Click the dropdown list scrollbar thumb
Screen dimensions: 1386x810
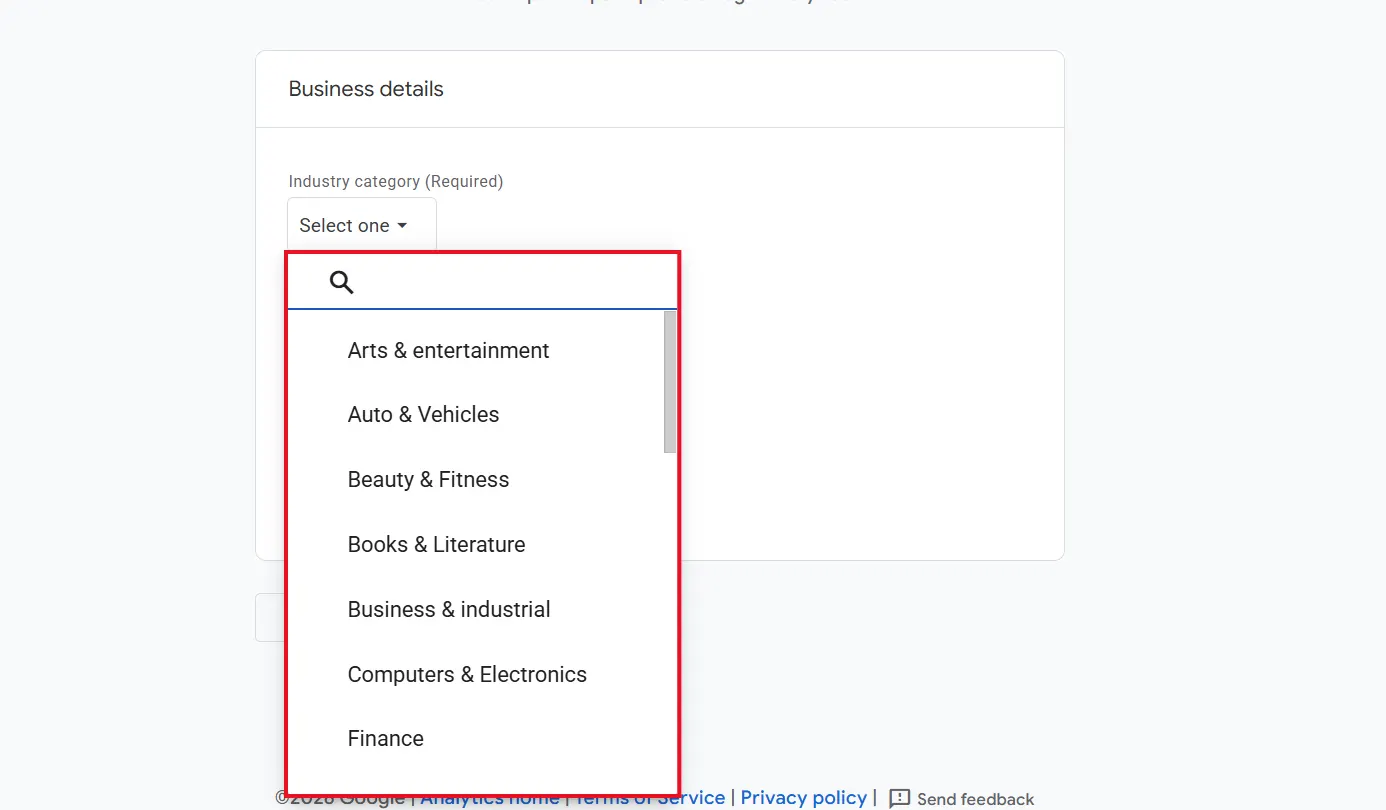tap(670, 381)
